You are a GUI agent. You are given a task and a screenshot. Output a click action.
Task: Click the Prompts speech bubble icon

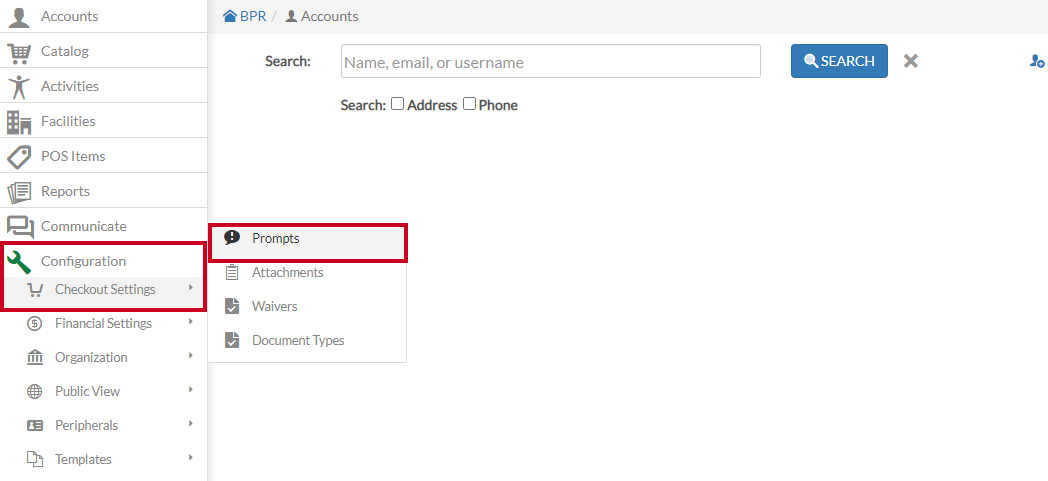[232, 238]
